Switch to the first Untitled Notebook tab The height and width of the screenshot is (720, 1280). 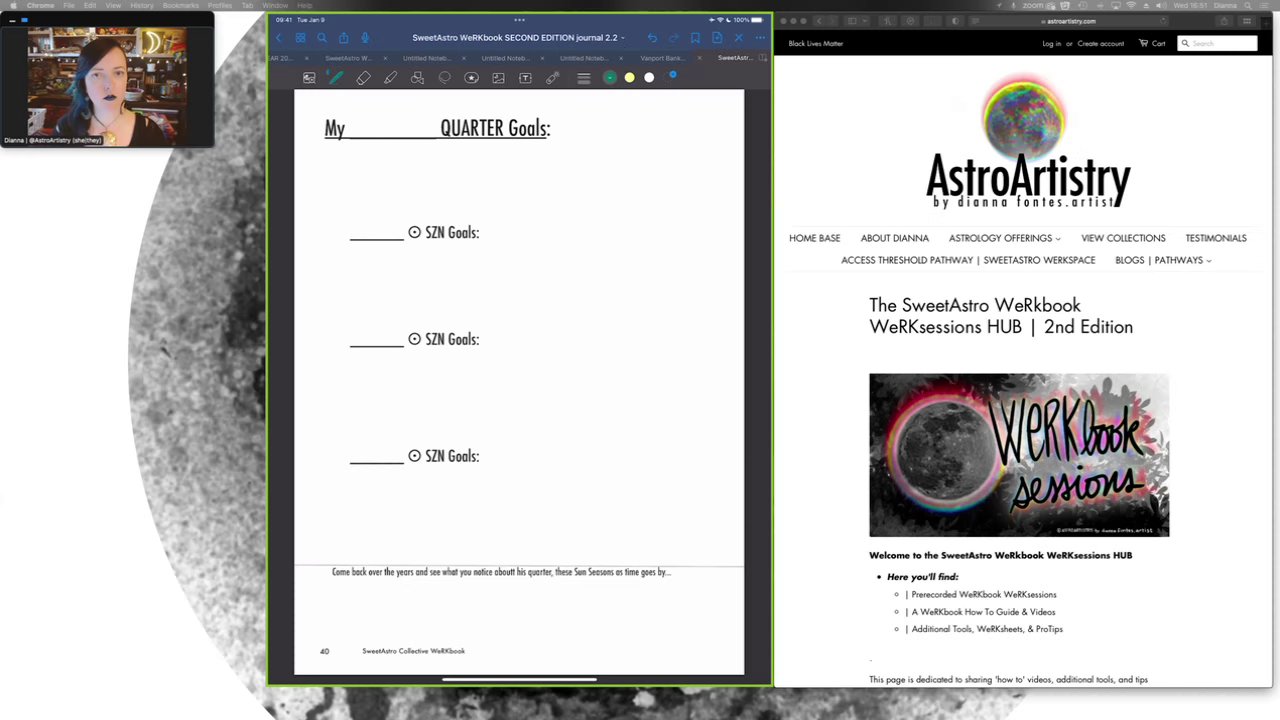(427, 58)
